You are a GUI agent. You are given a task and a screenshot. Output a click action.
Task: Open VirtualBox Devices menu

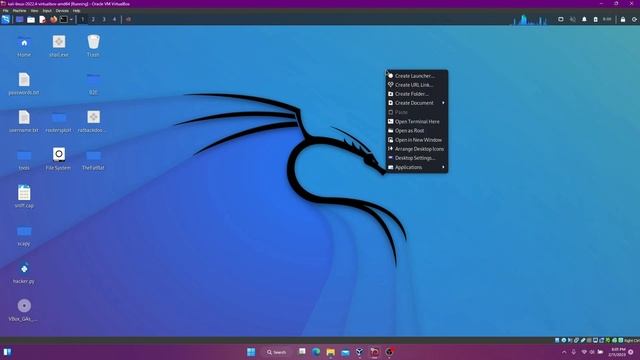[x=62, y=11]
